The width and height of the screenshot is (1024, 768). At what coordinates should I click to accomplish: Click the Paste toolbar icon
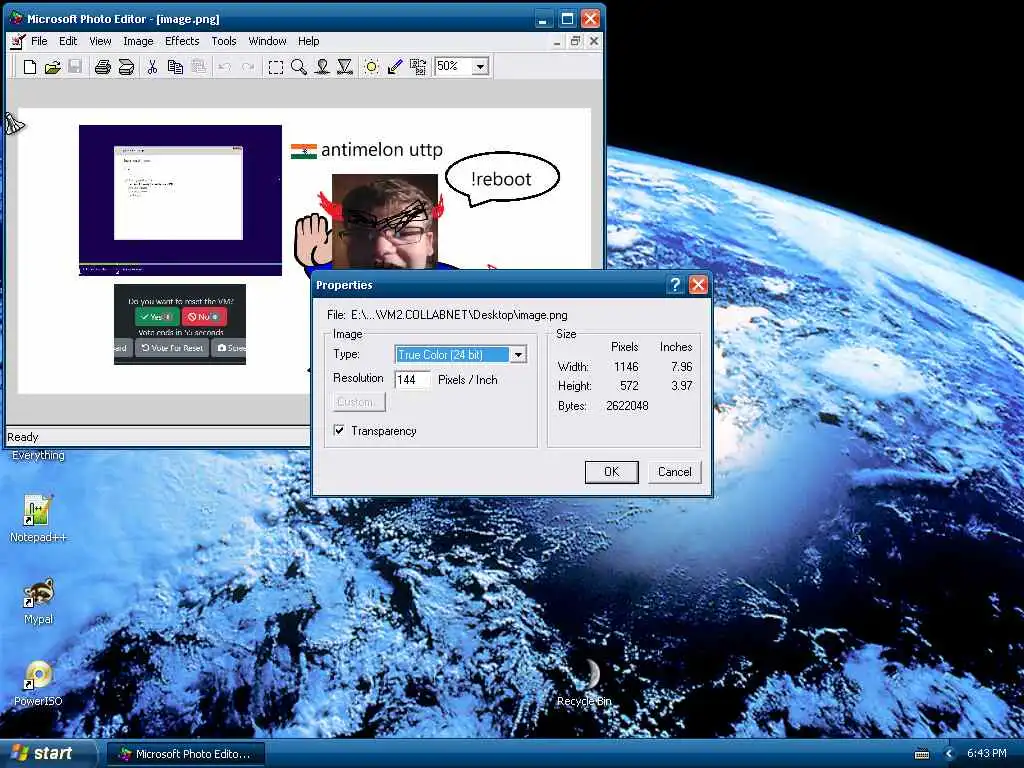pos(199,67)
